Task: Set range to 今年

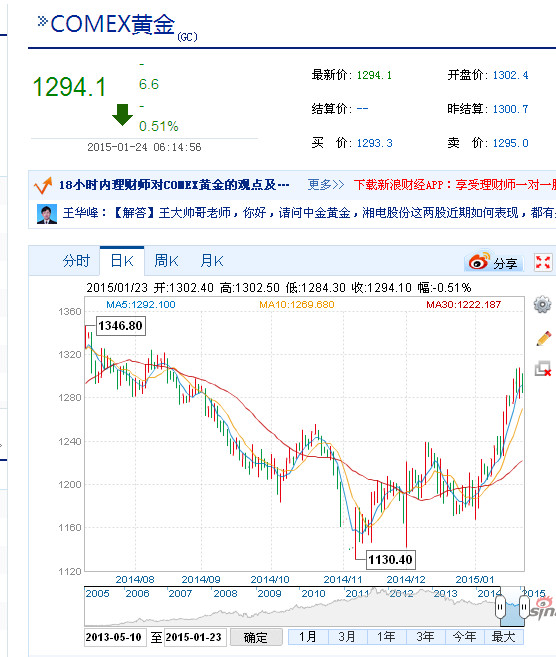Action: point(464,637)
